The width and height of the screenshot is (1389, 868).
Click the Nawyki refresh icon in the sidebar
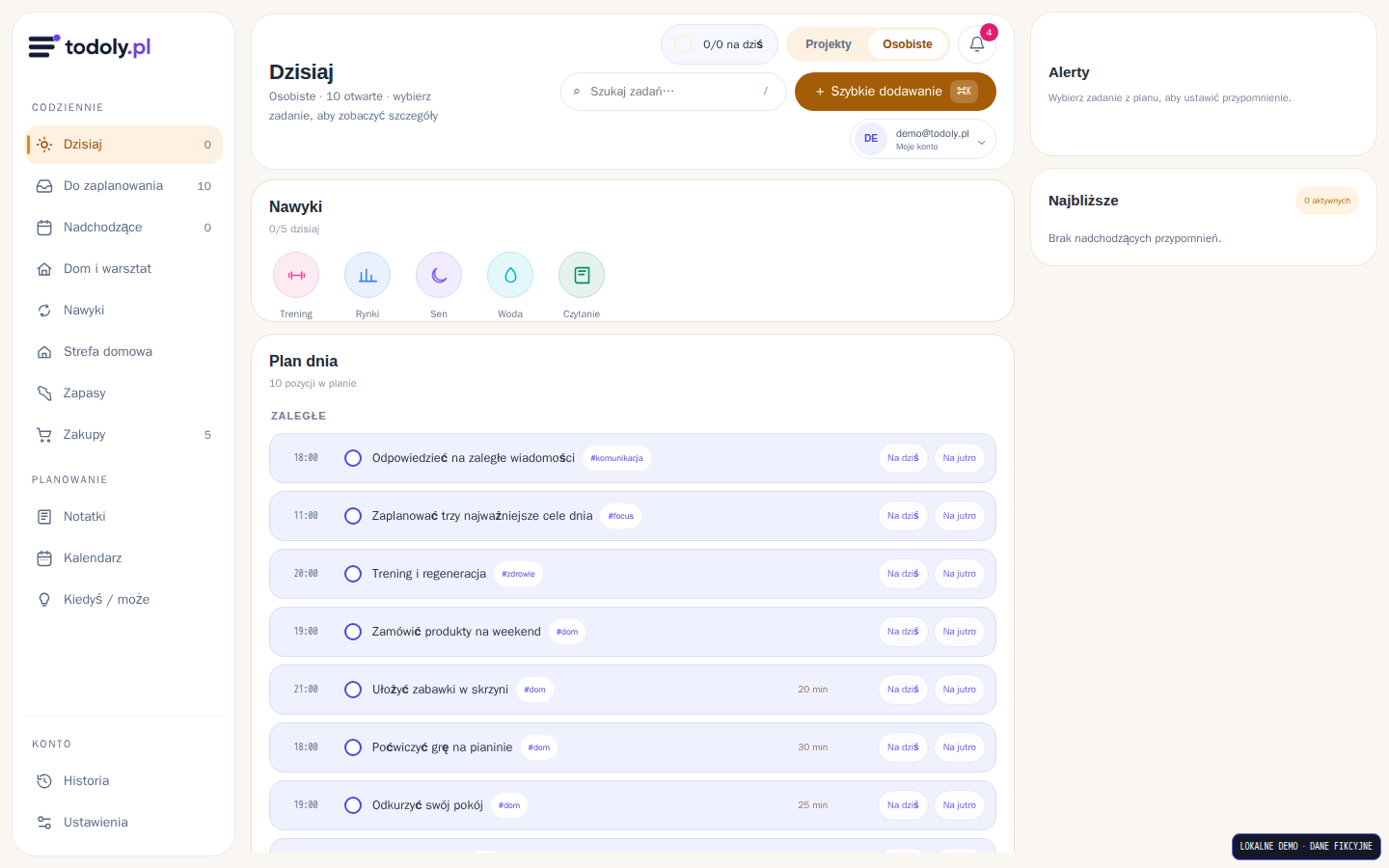[44, 311]
